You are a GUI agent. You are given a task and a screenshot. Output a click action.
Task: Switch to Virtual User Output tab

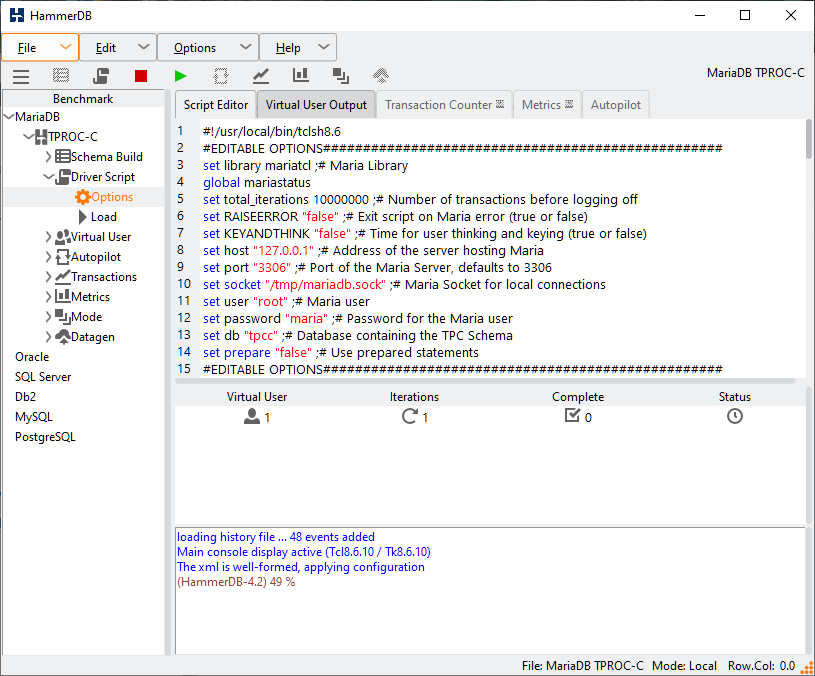coord(316,105)
